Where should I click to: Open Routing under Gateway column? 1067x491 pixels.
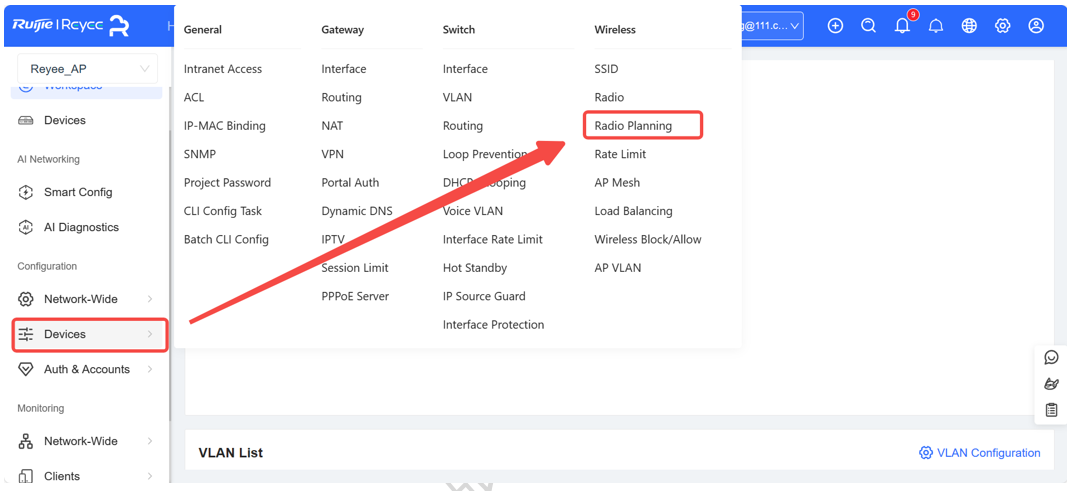(341, 97)
